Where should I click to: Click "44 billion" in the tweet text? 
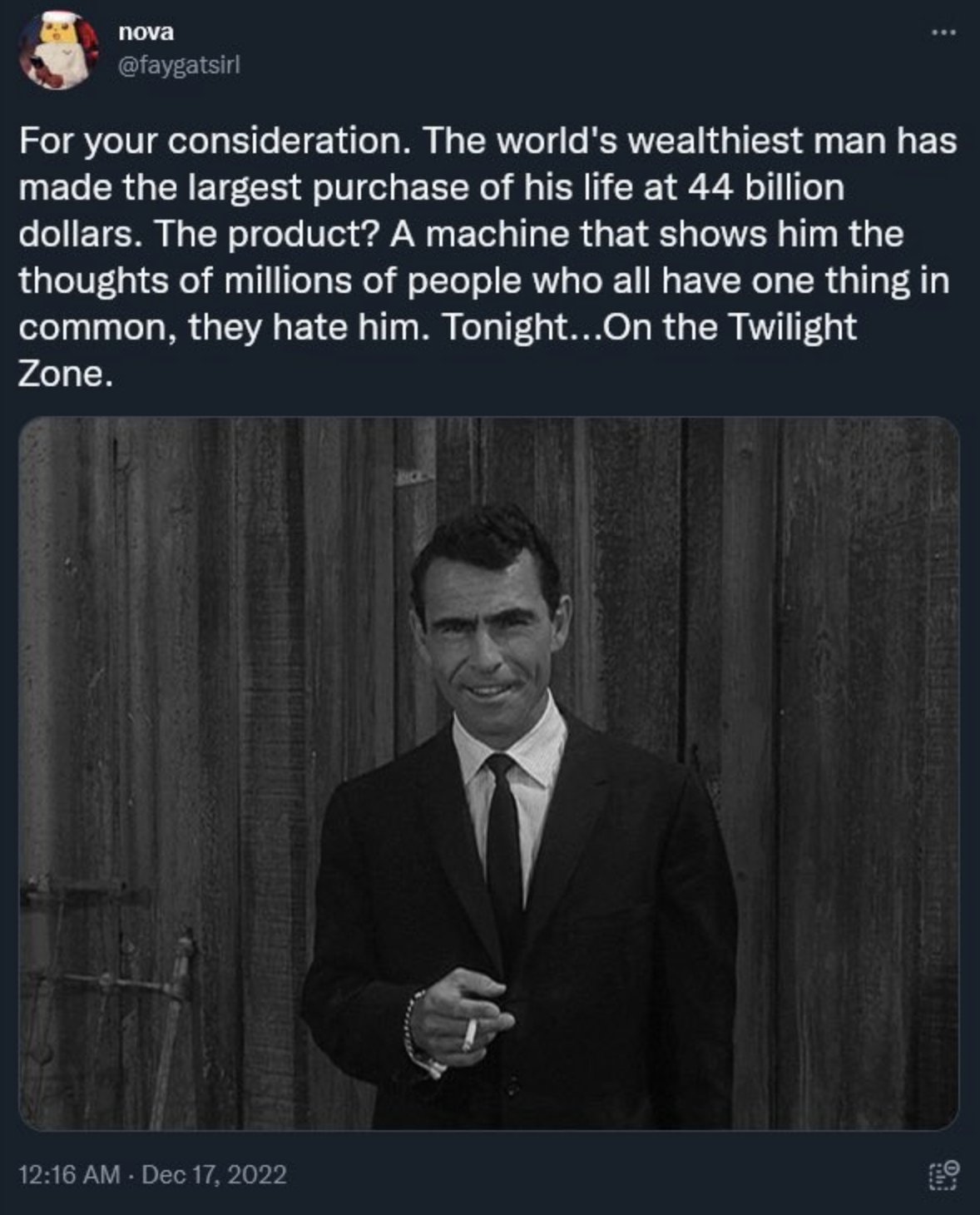click(x=766, y=187)
